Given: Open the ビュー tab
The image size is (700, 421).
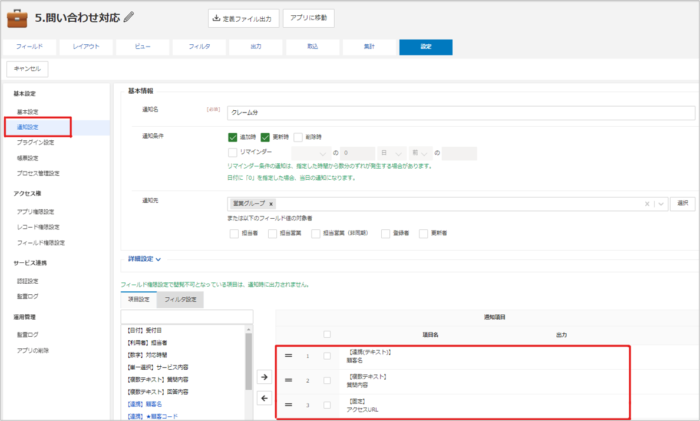Looking at the screenshot, I should [x=143, y=46].
